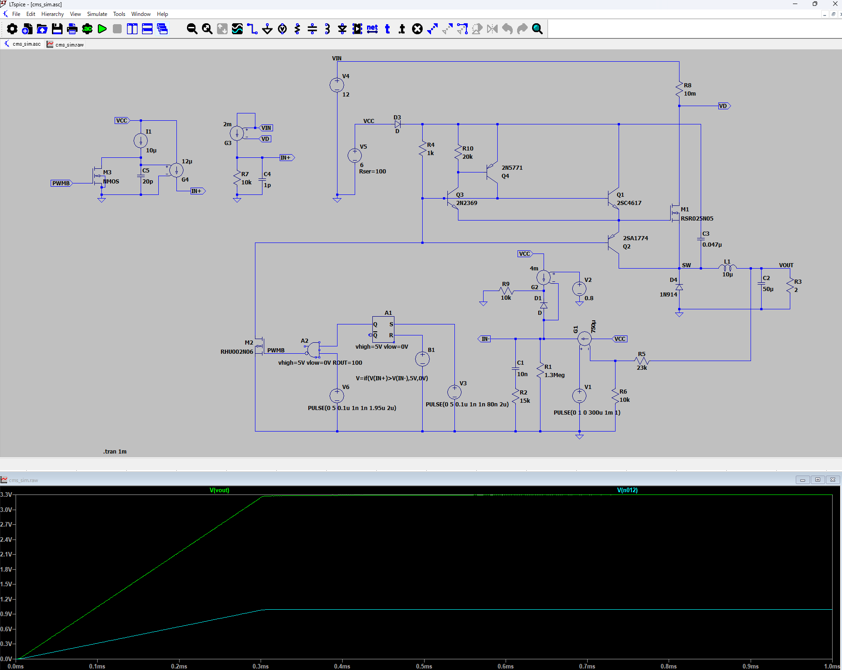Image resolution: width=842 pixels, height=670 pixels.
Task: Select the Drag tool with blue nodes
Action: (462, 29)
